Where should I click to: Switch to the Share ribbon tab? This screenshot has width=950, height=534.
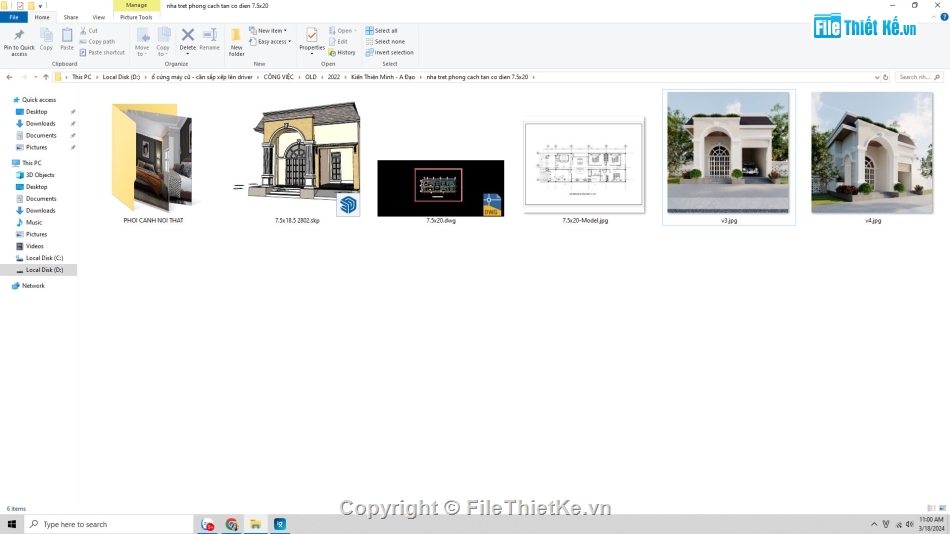pos(71,17)
